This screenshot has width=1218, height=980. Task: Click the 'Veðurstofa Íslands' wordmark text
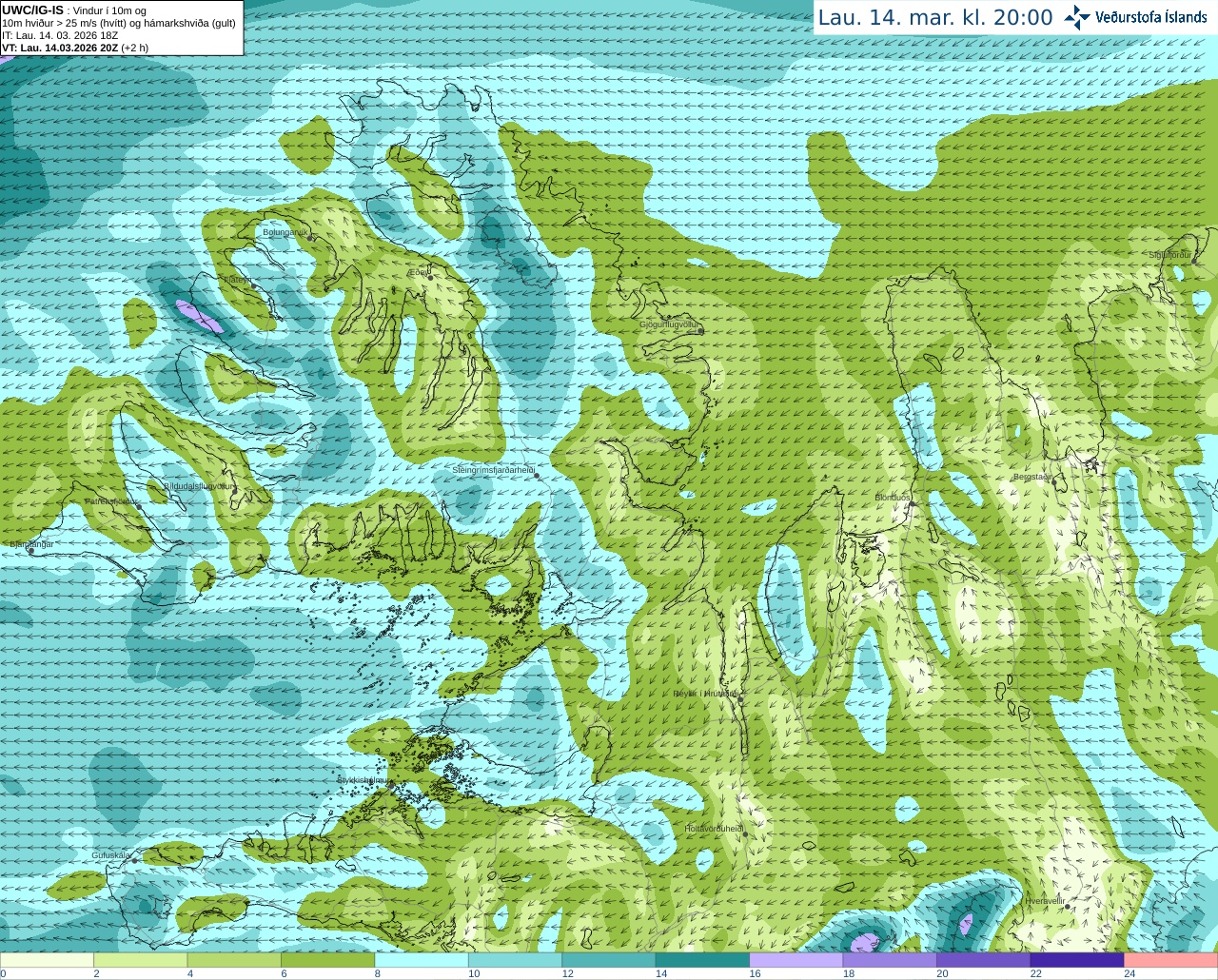click(x=1151, y=17)
